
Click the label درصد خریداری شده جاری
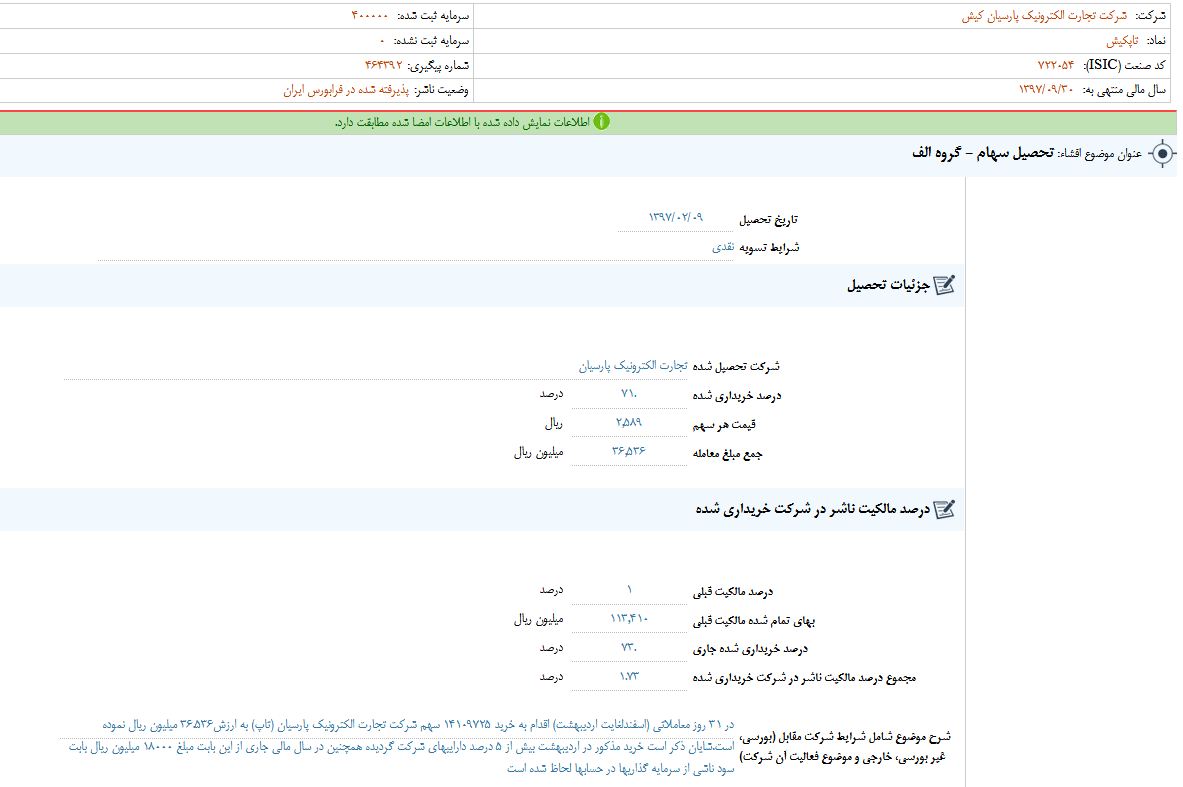coord(750,649)
